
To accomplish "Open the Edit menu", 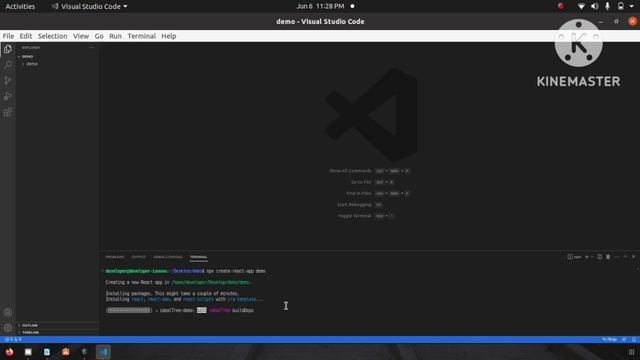I will 26,36.
